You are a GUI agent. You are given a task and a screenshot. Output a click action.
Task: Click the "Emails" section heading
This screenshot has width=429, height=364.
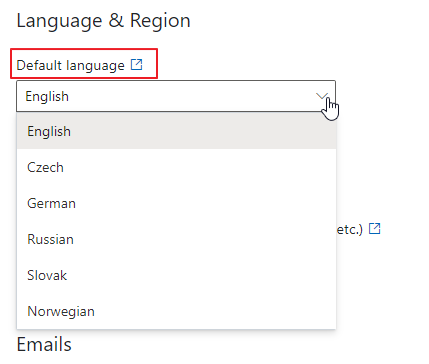44,344
